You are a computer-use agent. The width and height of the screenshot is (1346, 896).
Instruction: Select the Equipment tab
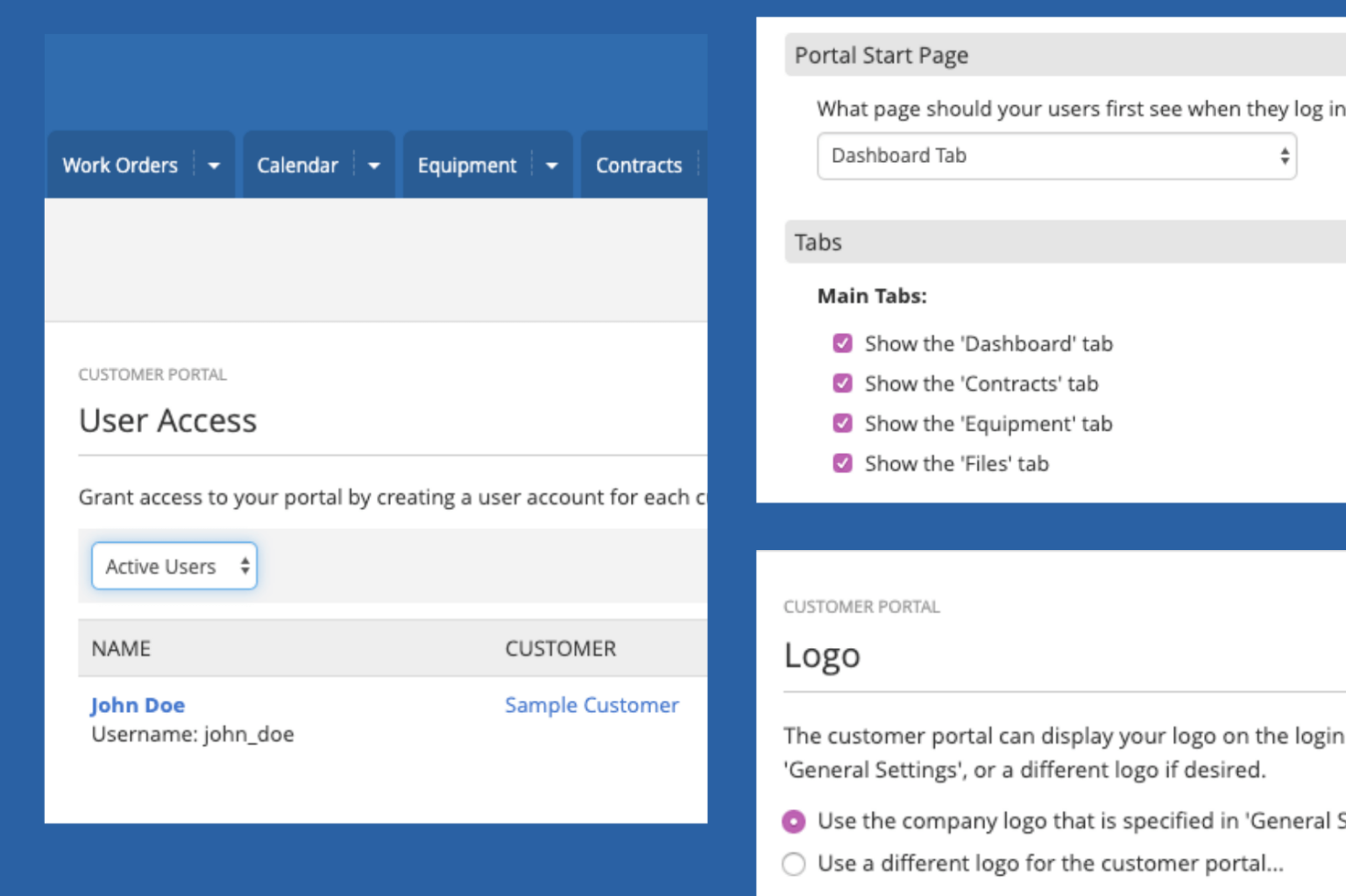point(467,165)
